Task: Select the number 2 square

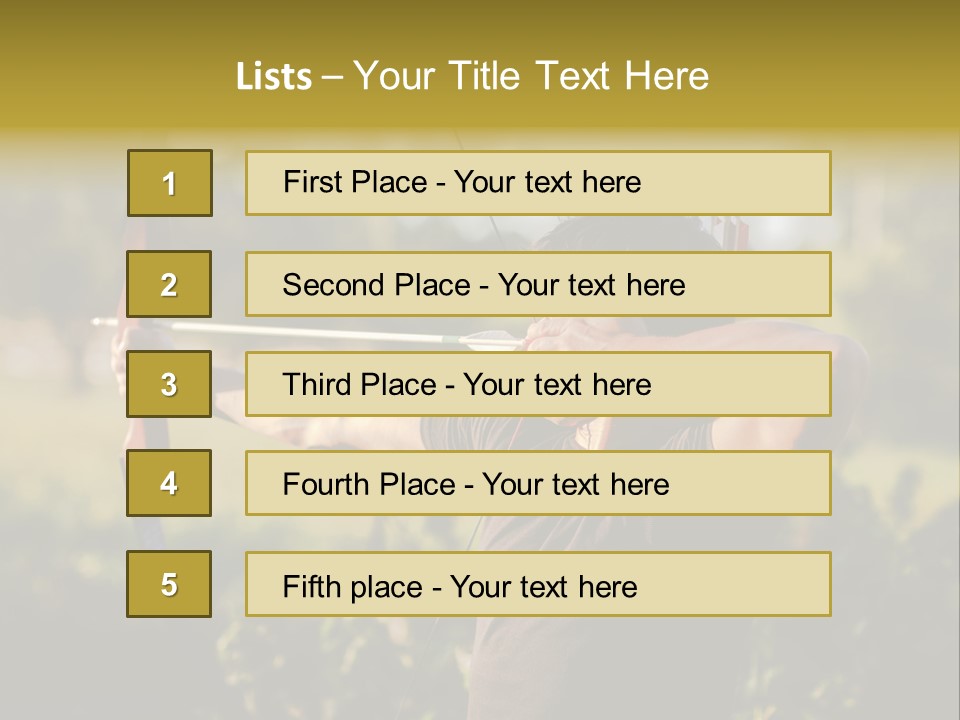Action: 169,284
